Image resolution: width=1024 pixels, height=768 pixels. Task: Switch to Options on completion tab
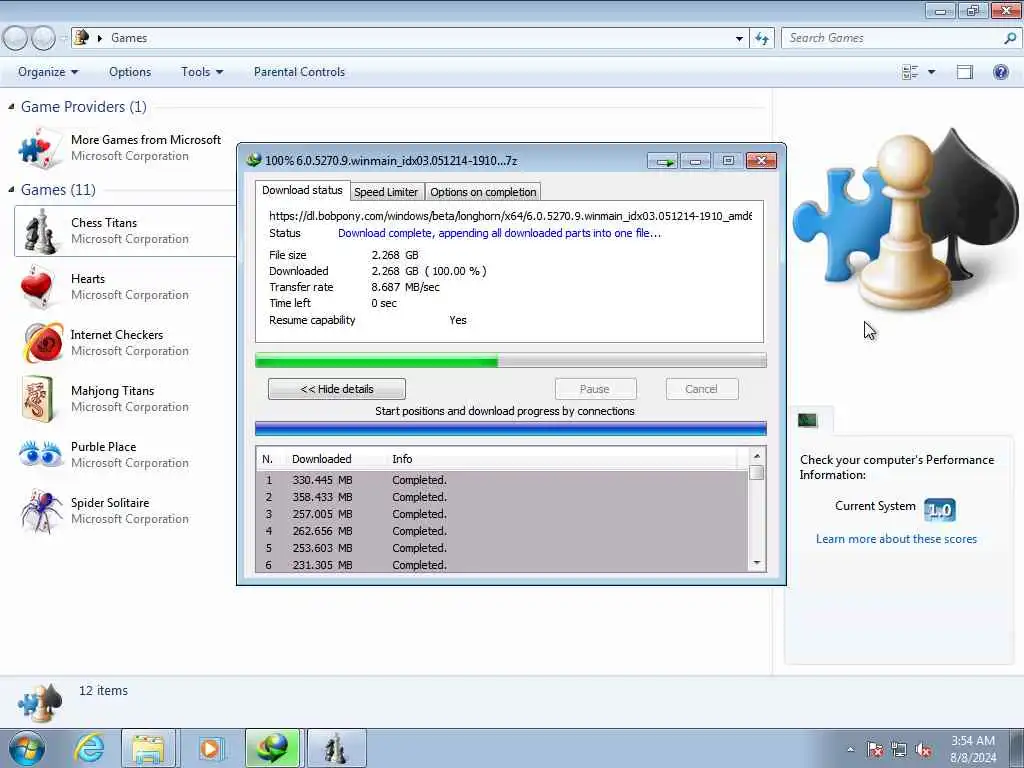483,192
